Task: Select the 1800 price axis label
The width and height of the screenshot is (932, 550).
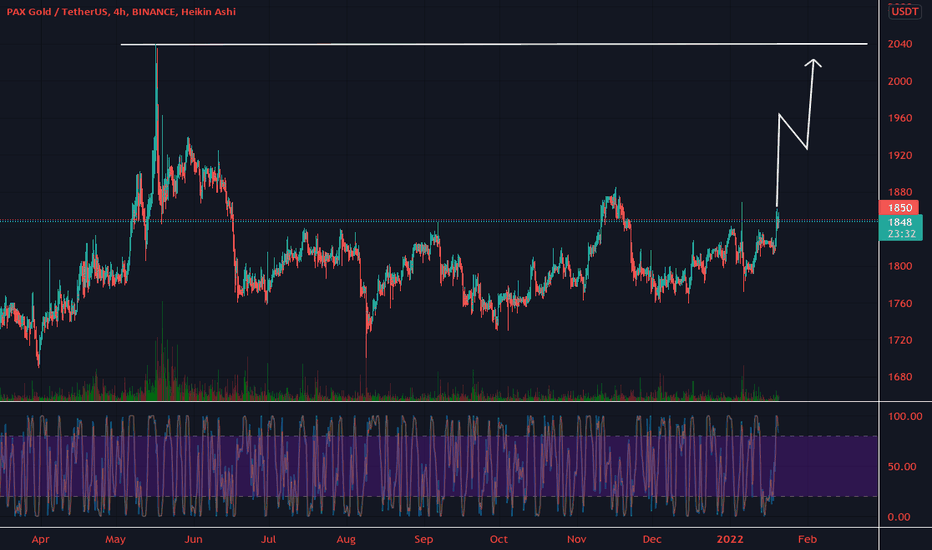Action: coord(899,266)
